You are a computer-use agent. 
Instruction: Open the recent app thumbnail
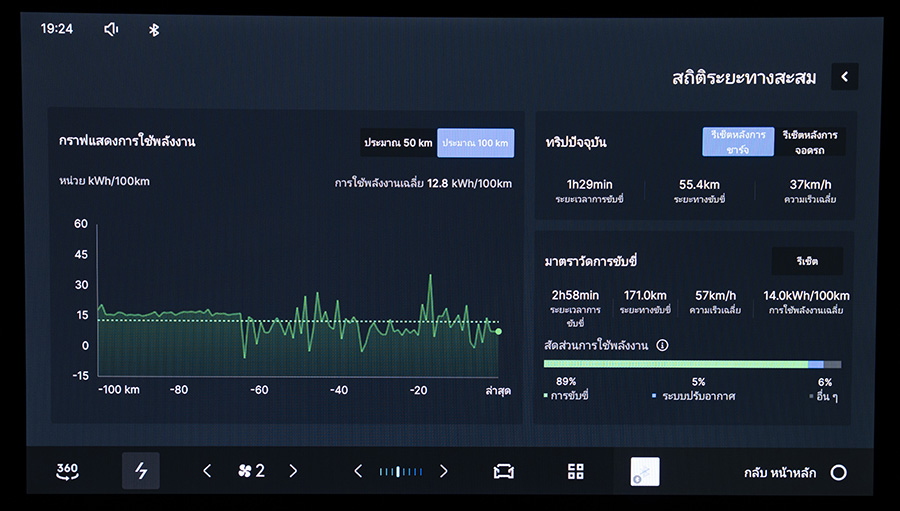coord(645,471)
